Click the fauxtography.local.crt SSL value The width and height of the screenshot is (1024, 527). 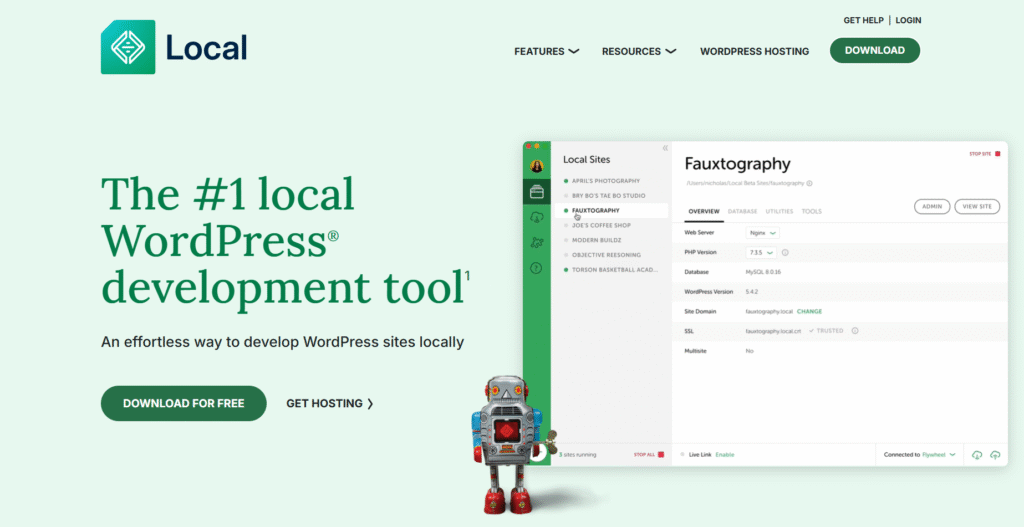(x=773, y=331)
